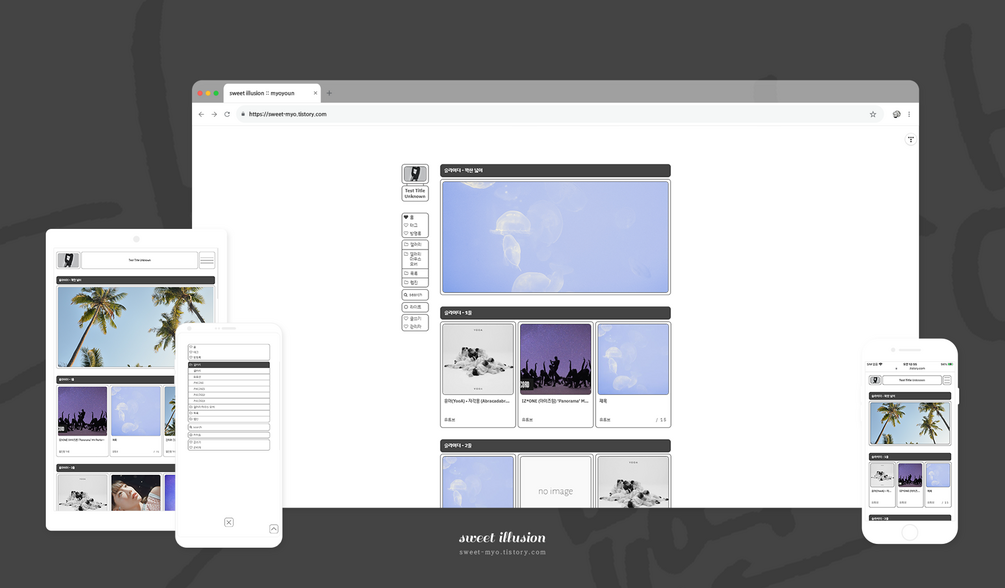
Task: Click the sidebar search box
Action: click(415, 295)
